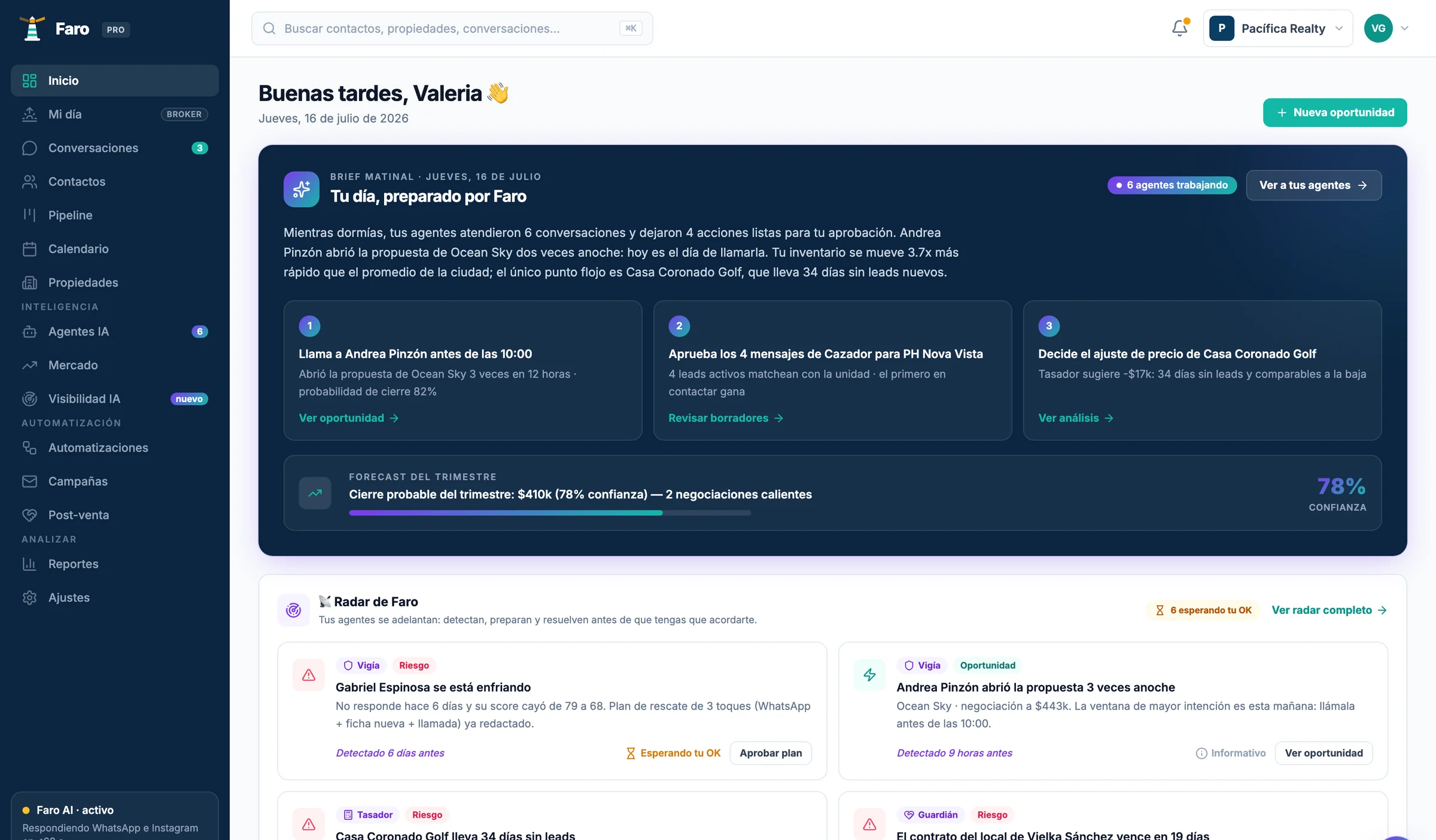This screenshot has height=840, width=1436.
Task: Click the Reportes bar chart icon
Action: pyautogui.click(x=29, y=564)
